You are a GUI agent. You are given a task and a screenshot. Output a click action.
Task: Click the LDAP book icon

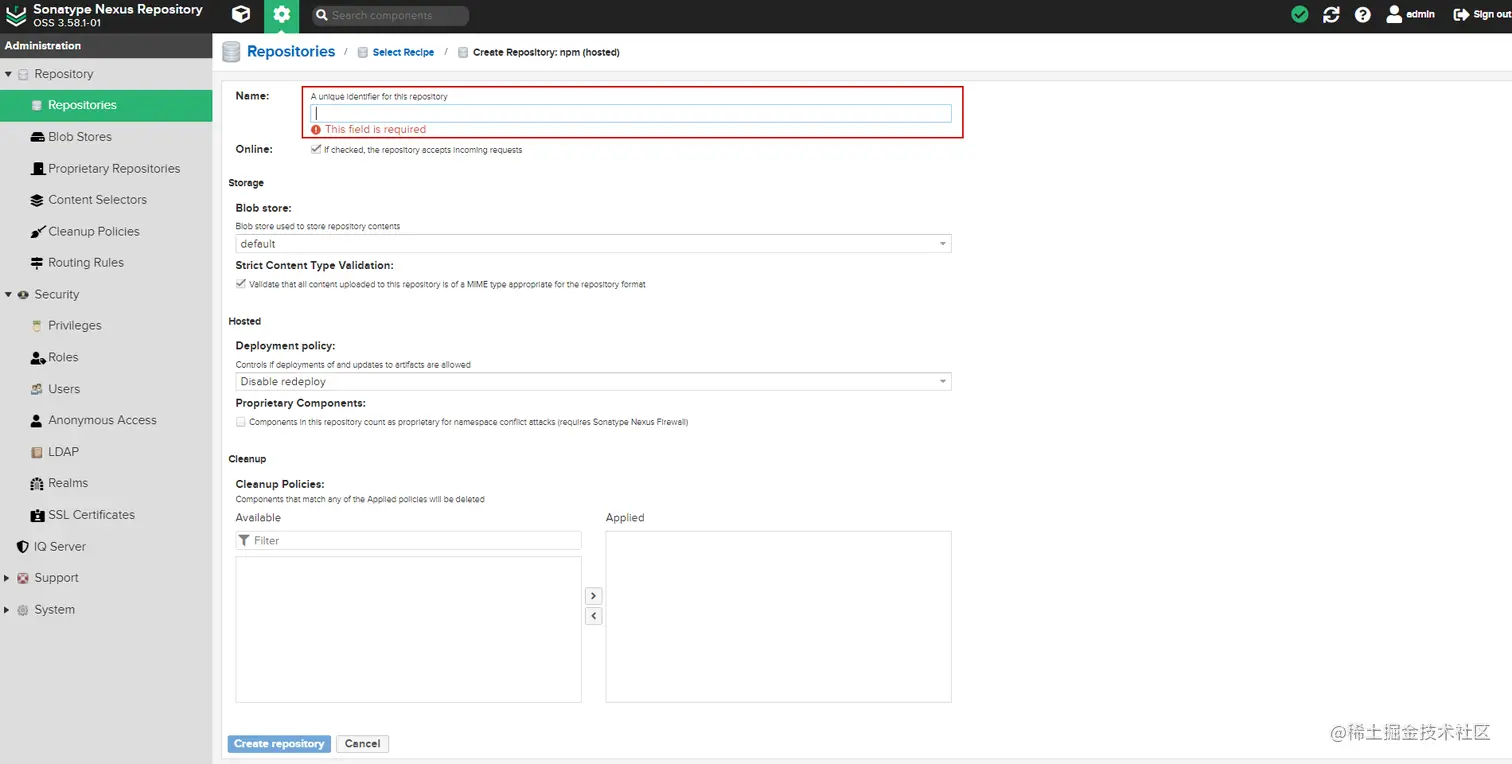coord(37,452)
